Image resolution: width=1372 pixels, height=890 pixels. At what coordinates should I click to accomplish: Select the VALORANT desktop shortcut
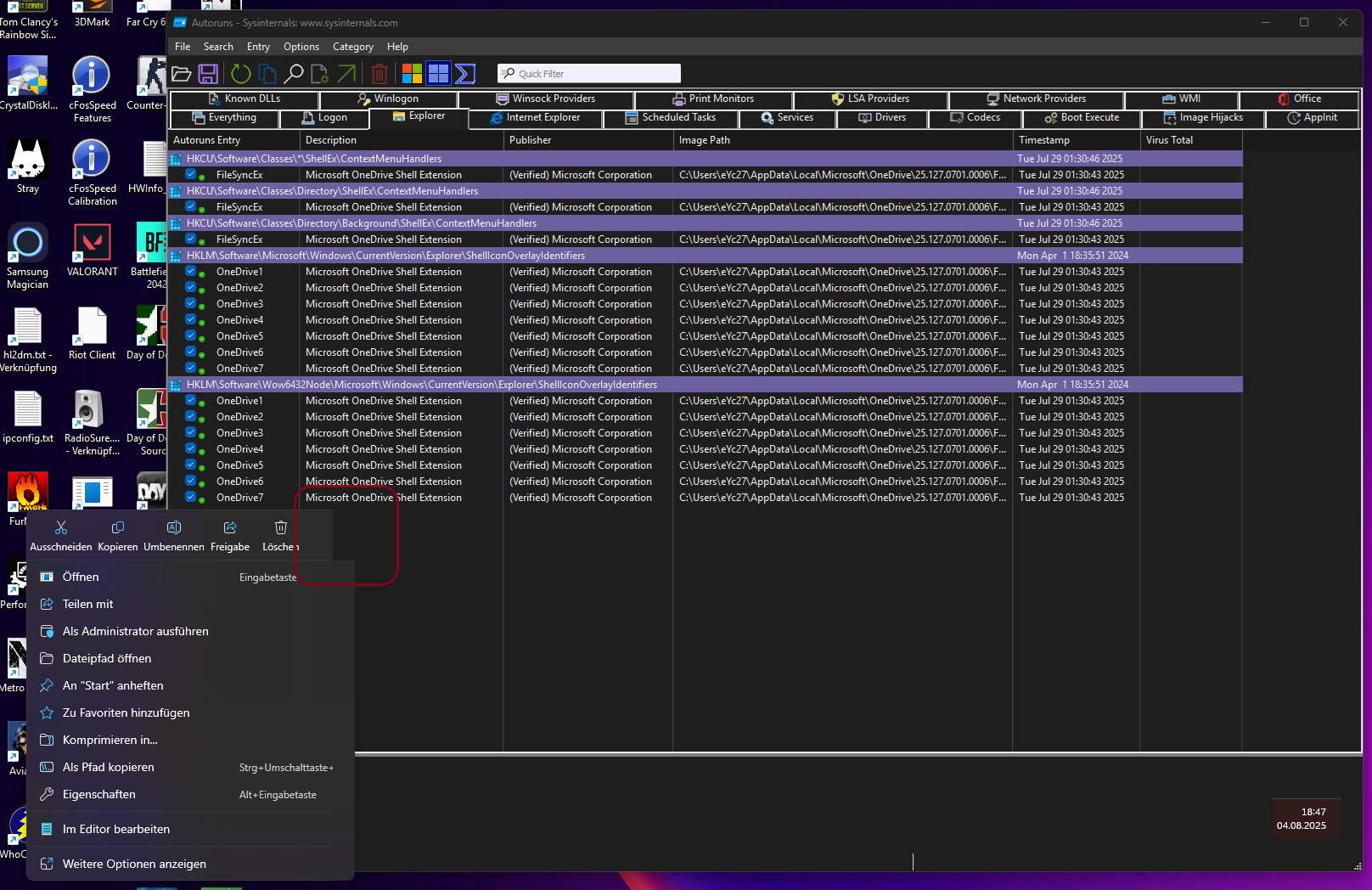tap(93, 250)
